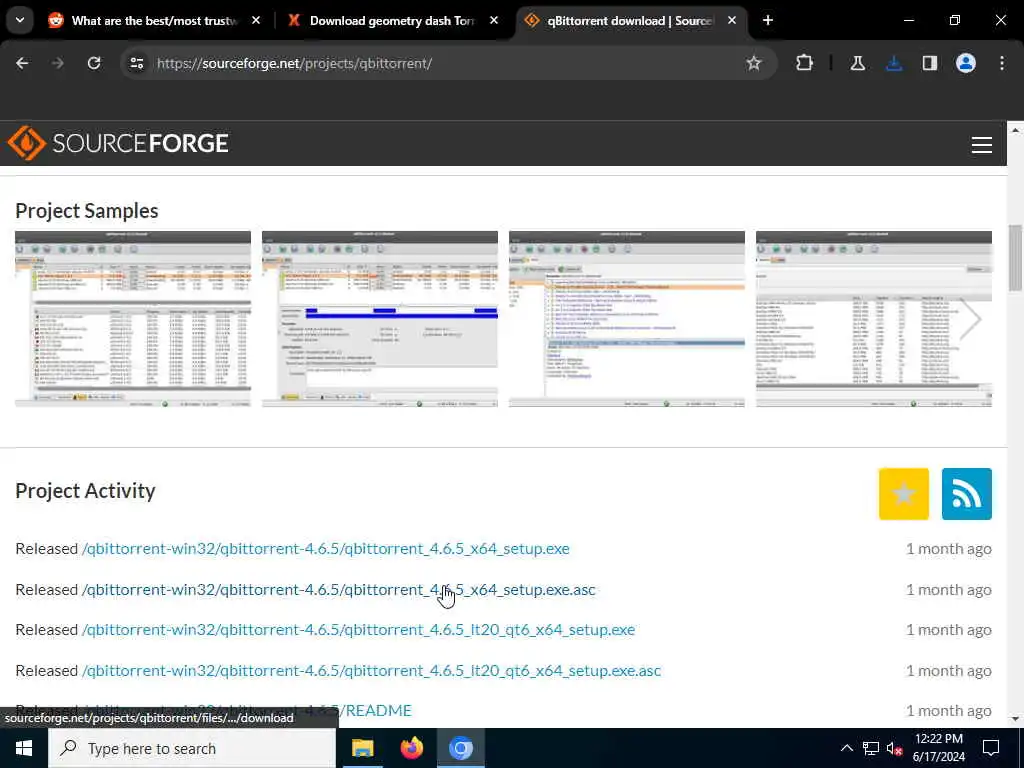The image size is (1024, 768).
Task: Click the scrollbar down arrow
Action: tap(1015, 719)
